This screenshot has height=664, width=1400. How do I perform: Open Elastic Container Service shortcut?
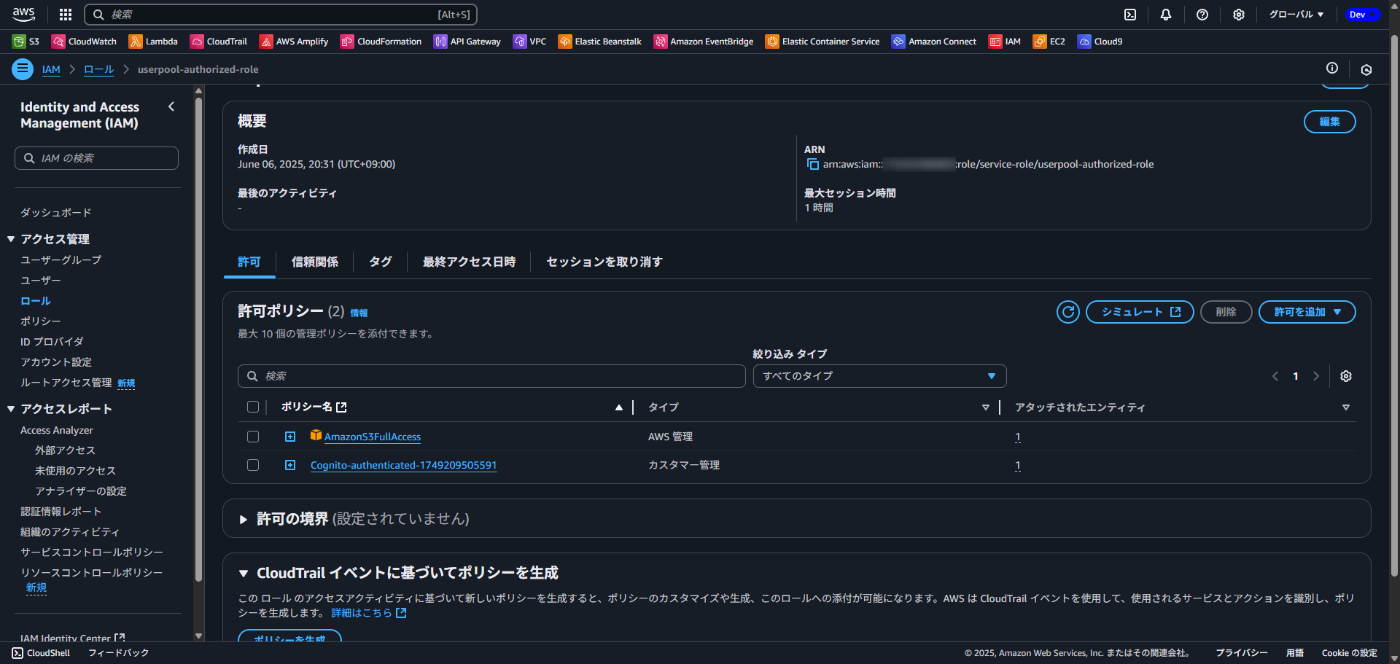(822, 42)
